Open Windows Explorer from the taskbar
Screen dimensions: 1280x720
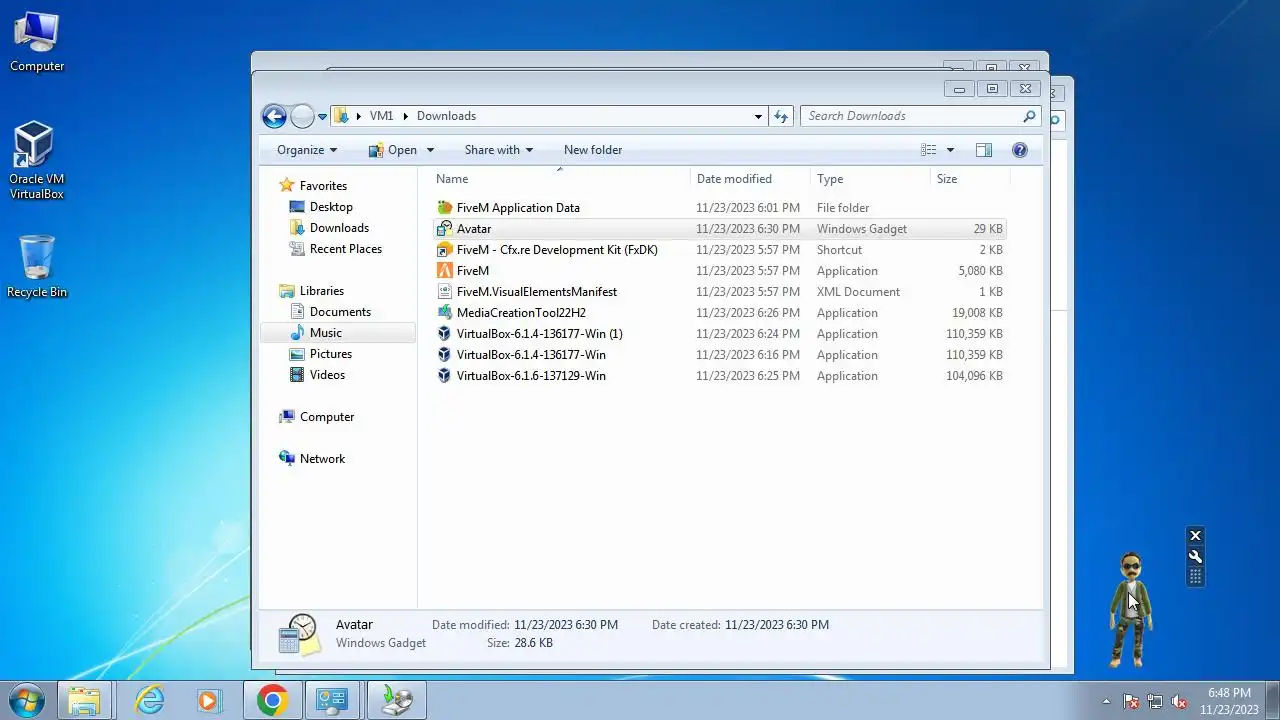tap(85, 700)
